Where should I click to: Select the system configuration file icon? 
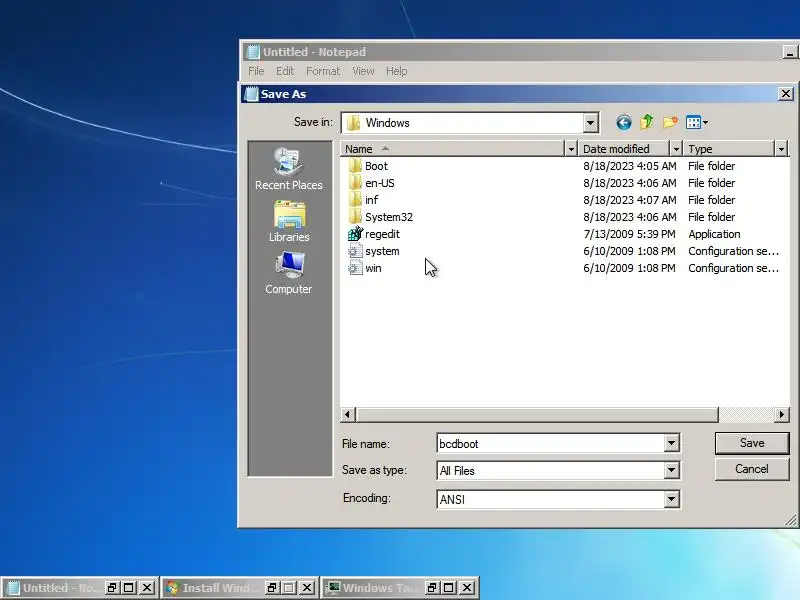coord(355,251)
